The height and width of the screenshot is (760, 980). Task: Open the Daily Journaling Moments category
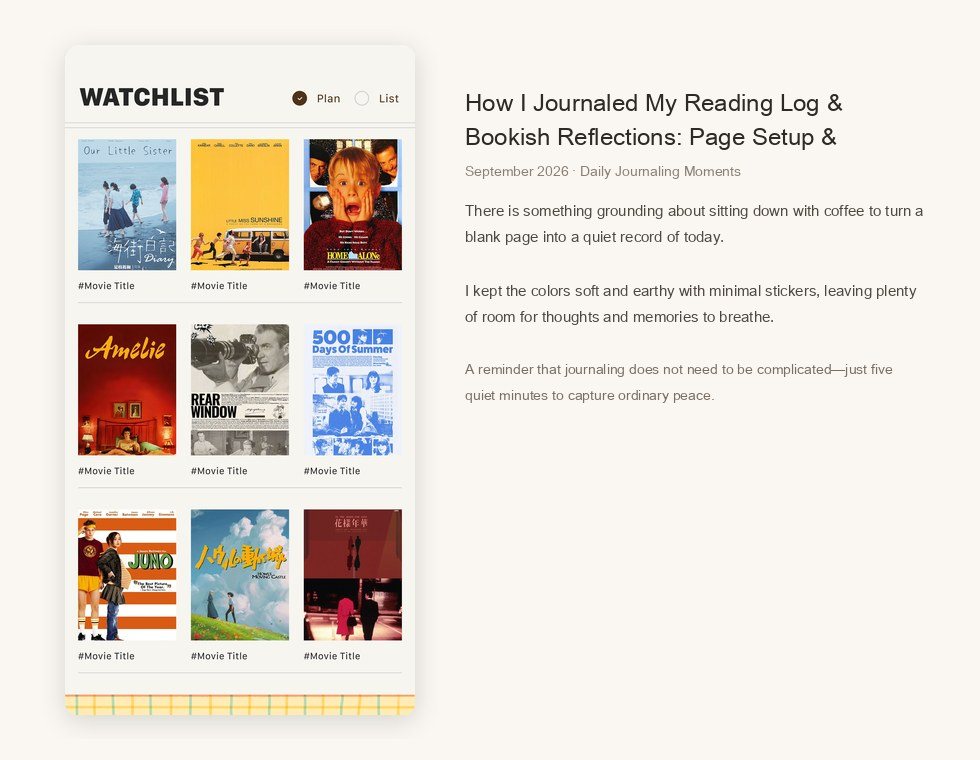(x=660, y=171)
